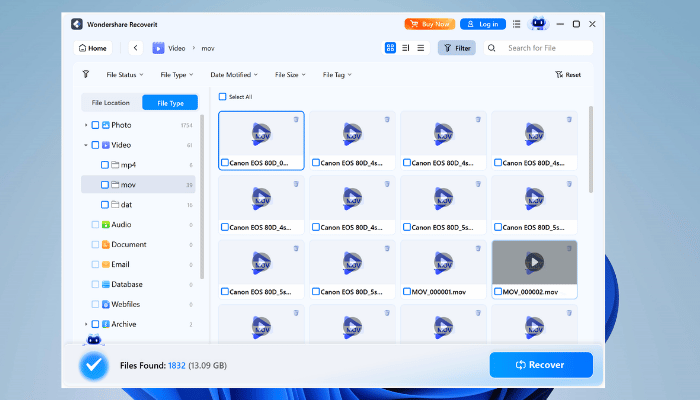The width and height of the screenshot is (700, 400).
Task: Open the robot assistant icon in title bar
Action: 538,24
